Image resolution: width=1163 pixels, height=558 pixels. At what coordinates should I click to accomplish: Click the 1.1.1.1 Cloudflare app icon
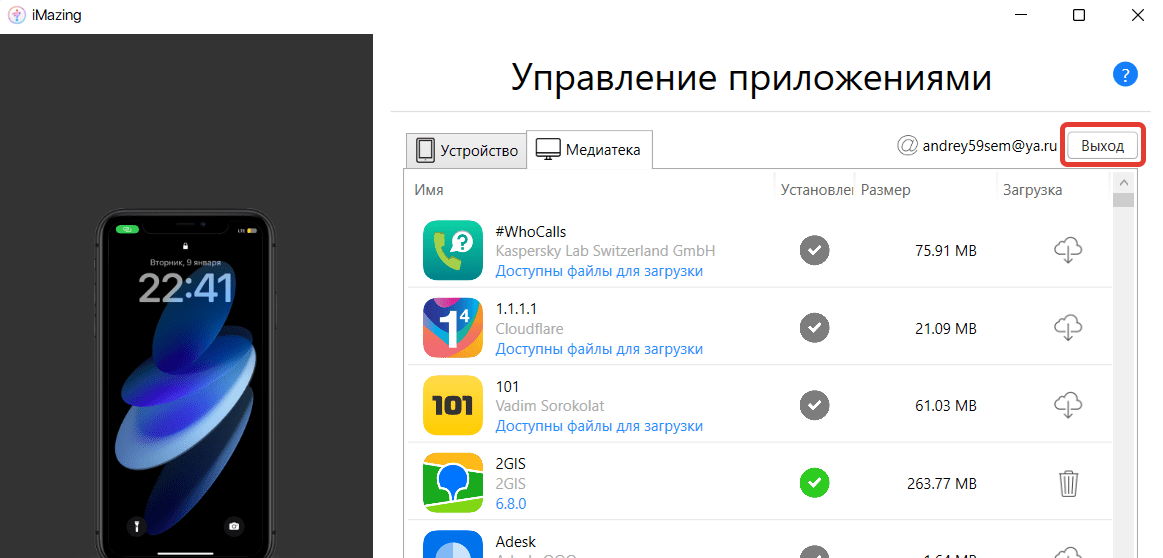coord(453,328)
